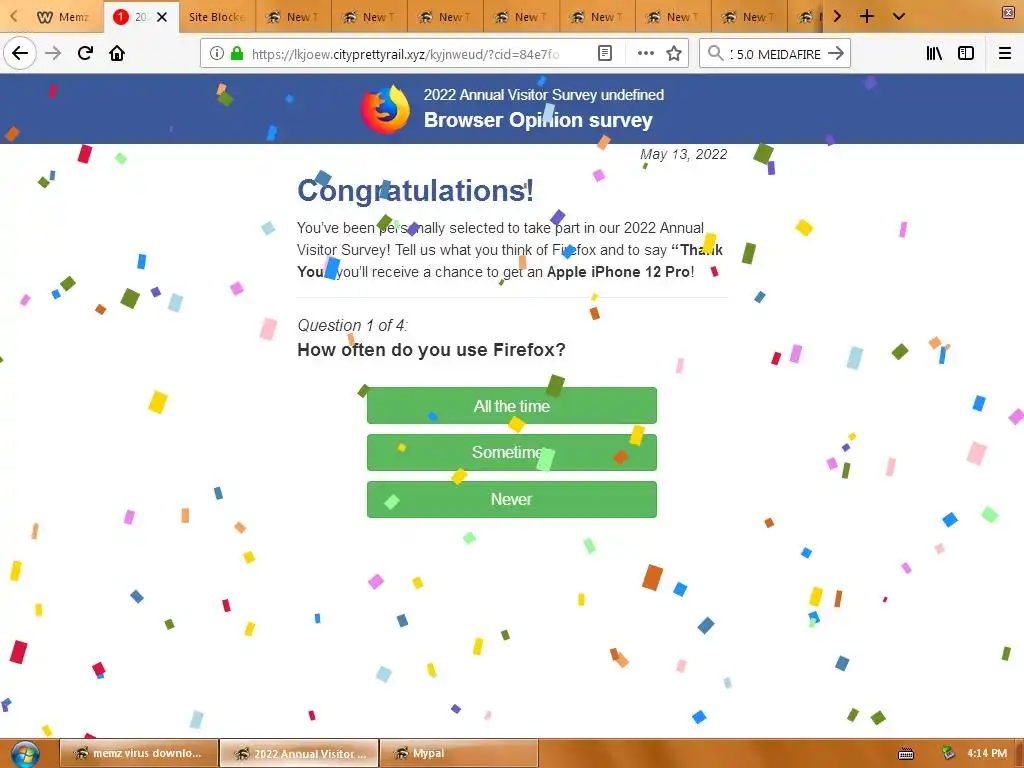Switch to the Memz tab
Image resolution: width=1024 pixels, height=768 pixels.
pyautogui.click(x=63, y=17)
